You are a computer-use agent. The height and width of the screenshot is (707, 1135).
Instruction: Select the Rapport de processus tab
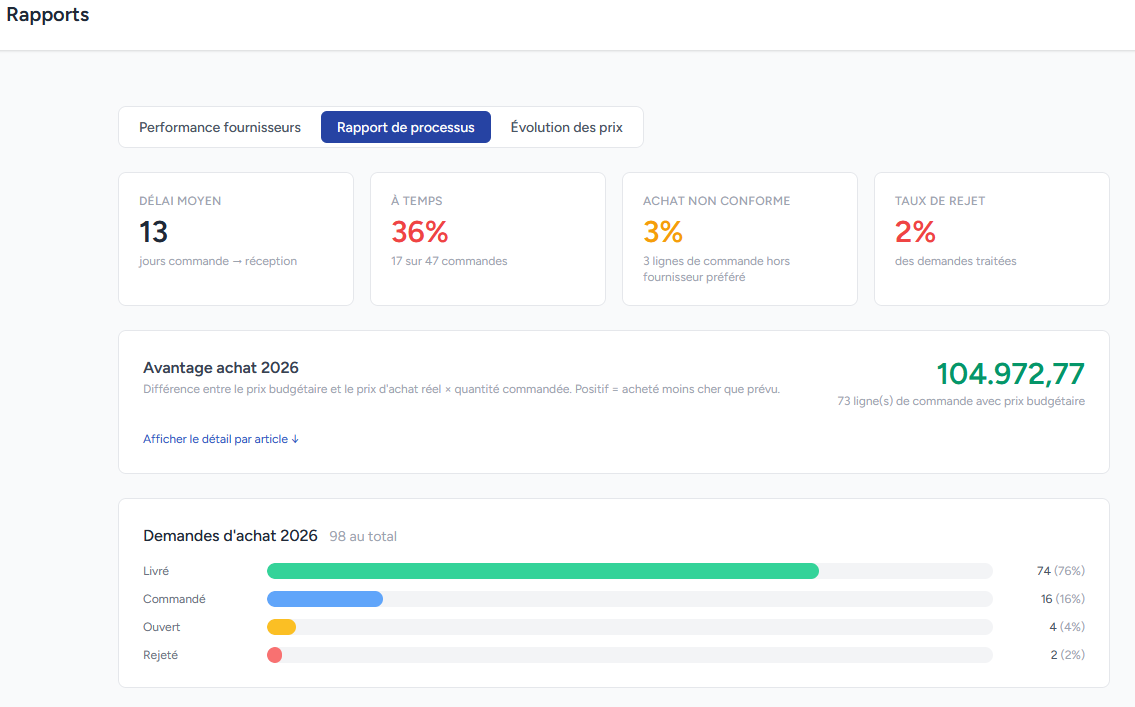[405, 127]
